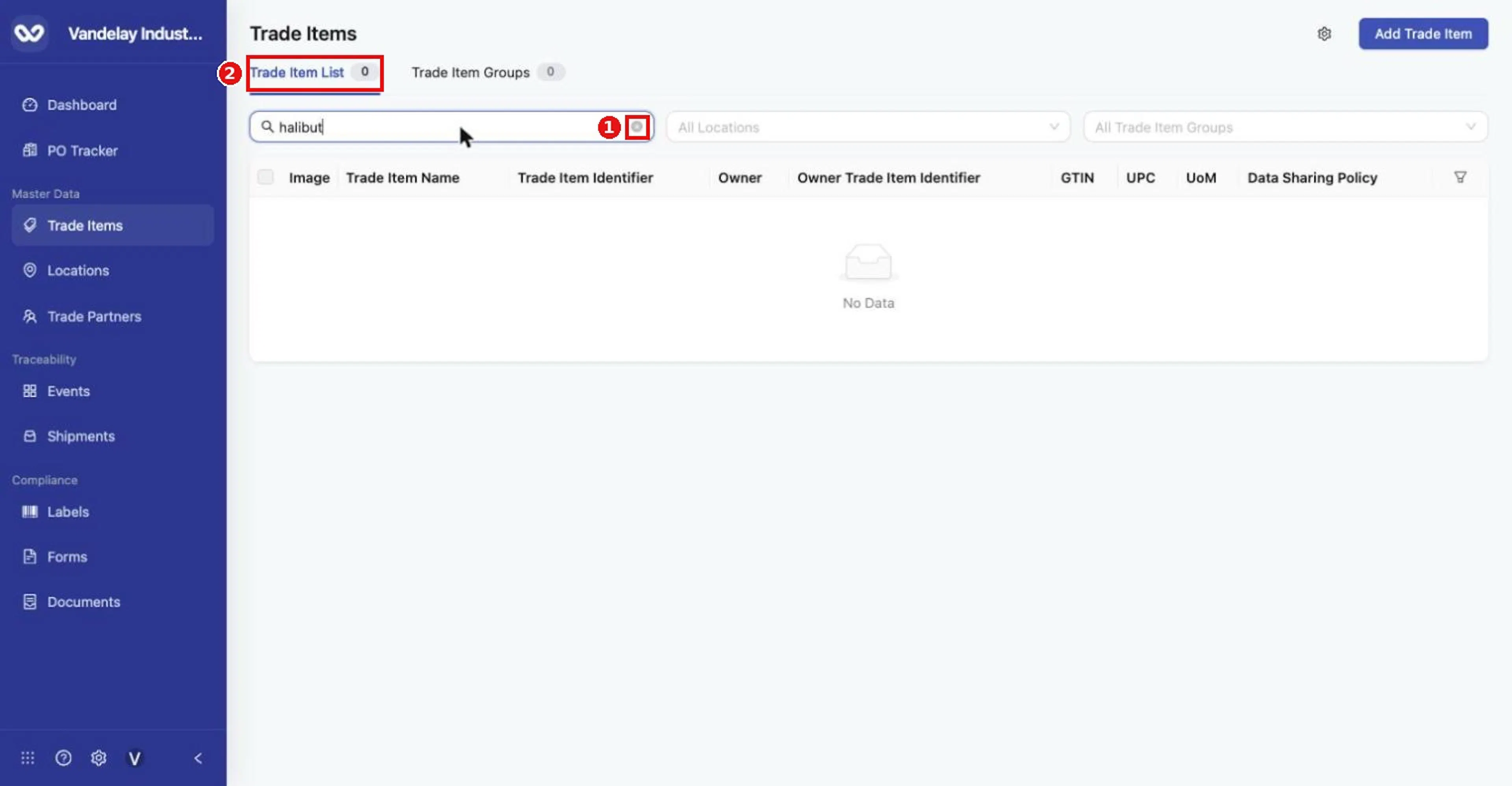The height and width of the screenshot is (786, 1512).
Task: Expand the All Locations dropdown
Action: (867, 127)
